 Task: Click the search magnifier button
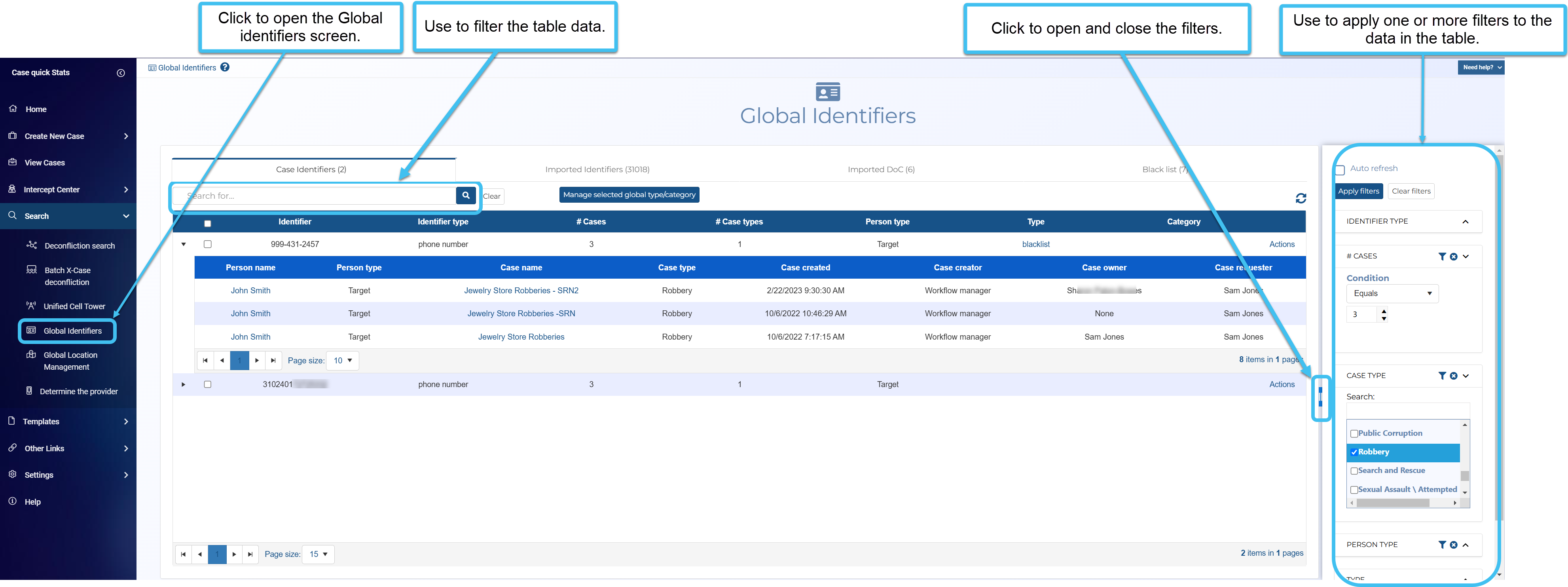(x=466, y=196)
